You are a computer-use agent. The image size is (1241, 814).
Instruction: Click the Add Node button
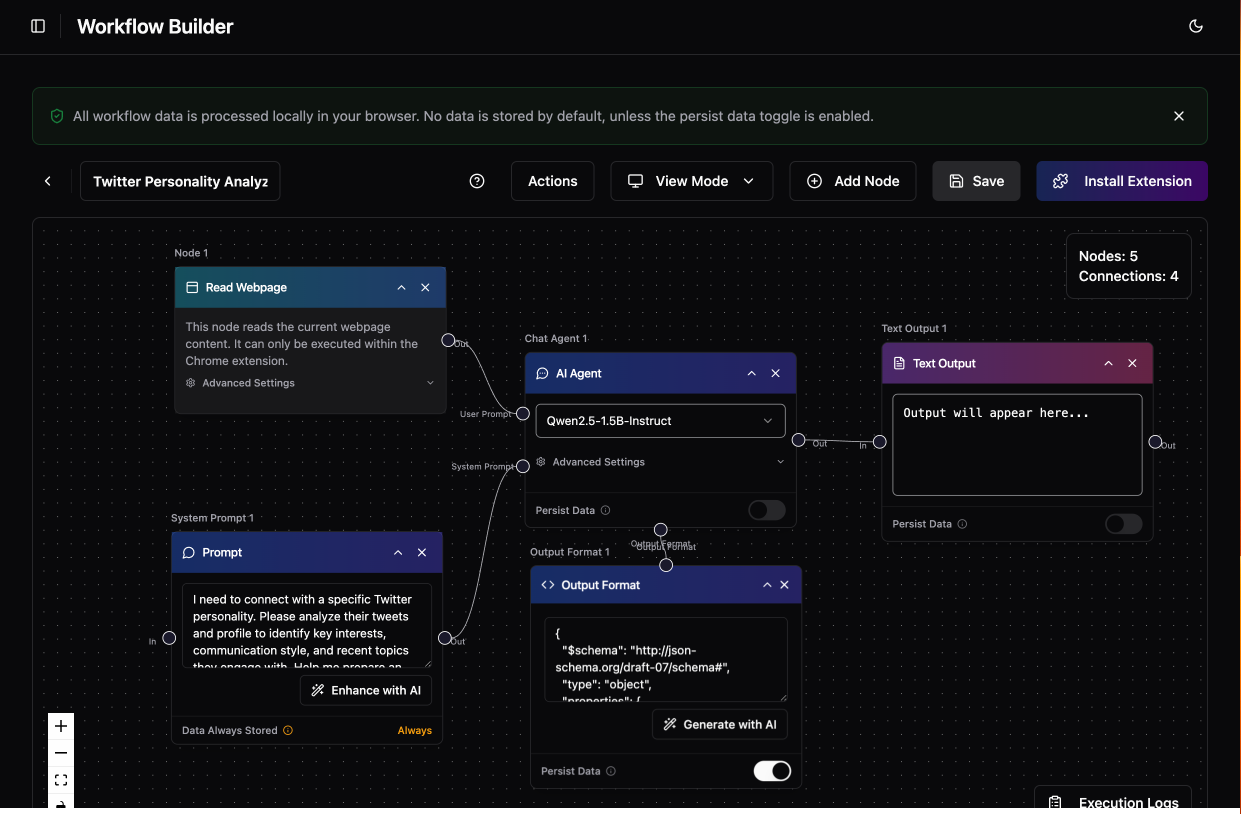853,181
